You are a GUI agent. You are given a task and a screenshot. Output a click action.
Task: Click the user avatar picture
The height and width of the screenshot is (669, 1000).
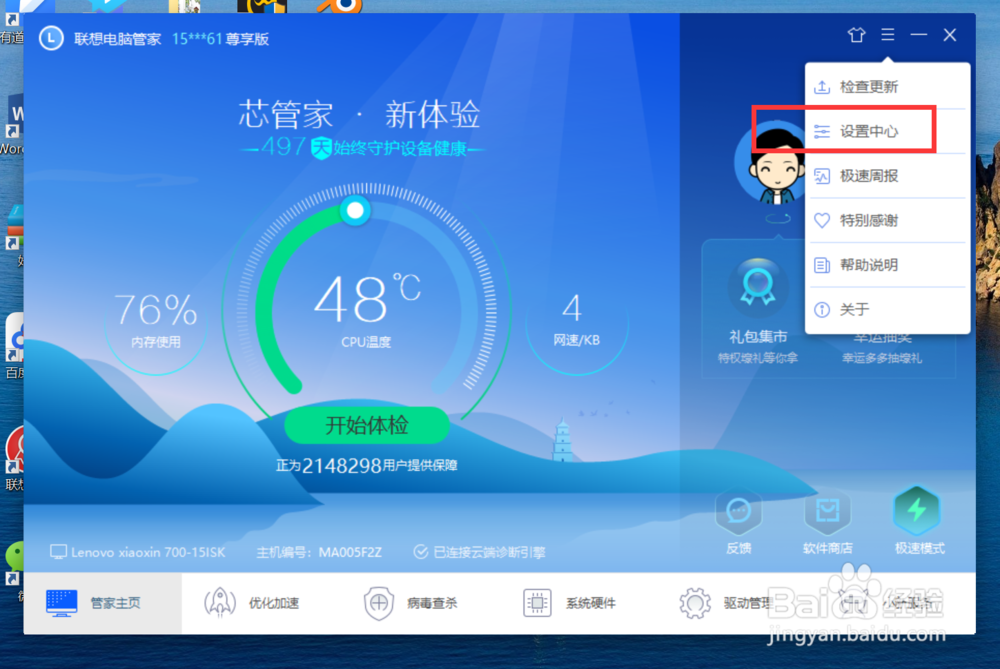[x=772, y=165]
